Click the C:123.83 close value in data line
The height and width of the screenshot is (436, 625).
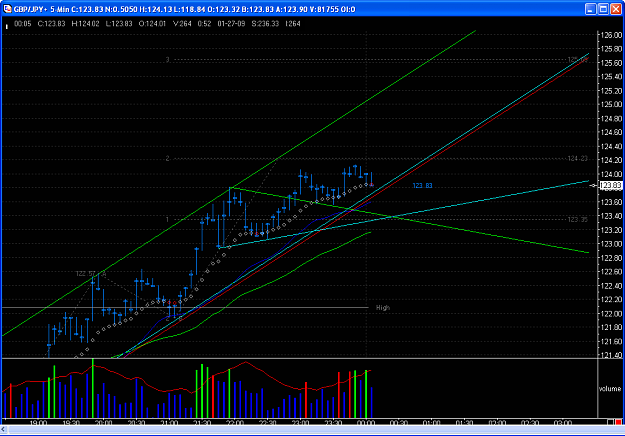tap(51, 24)
